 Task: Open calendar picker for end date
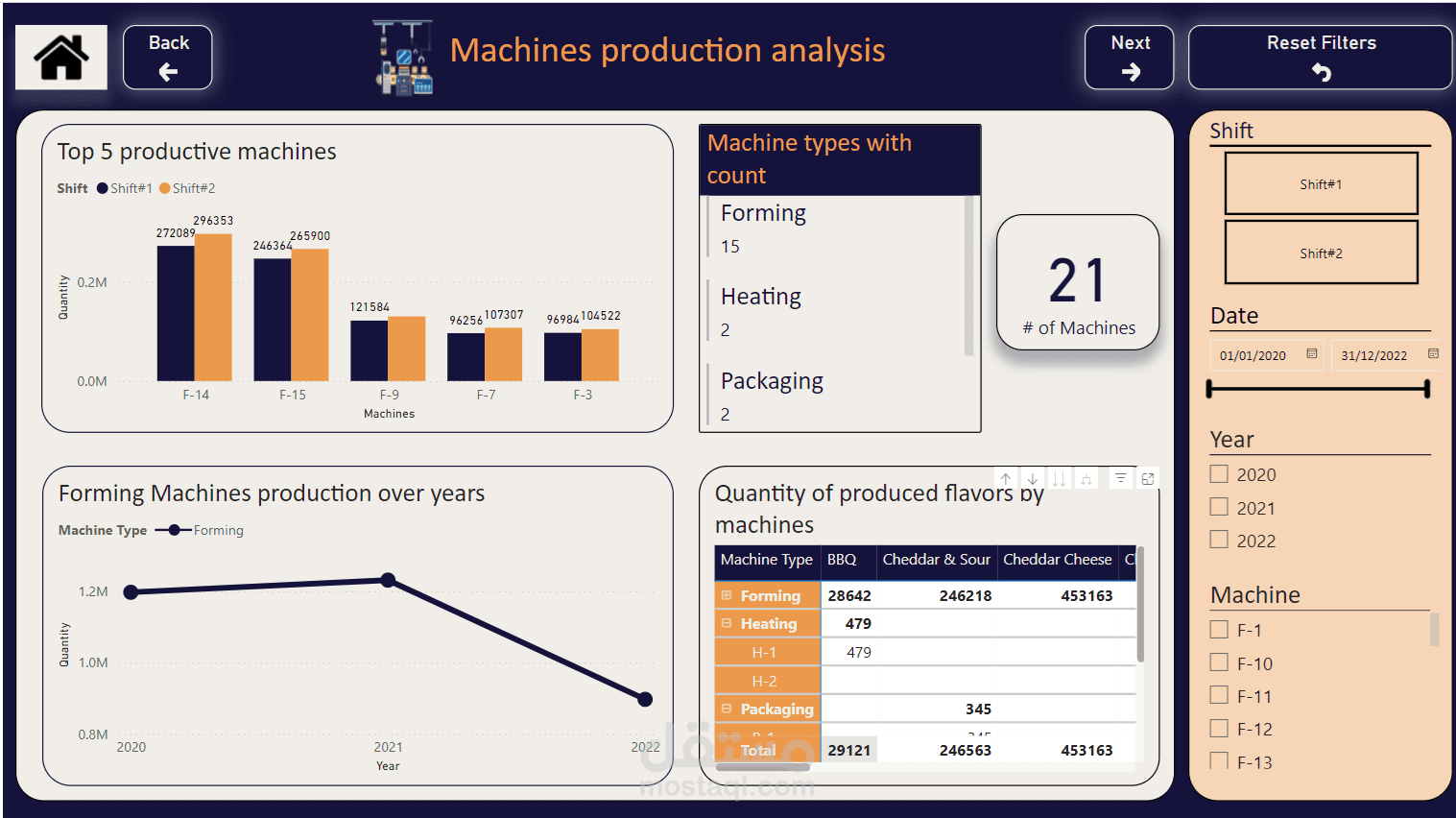coord(1432,354)
